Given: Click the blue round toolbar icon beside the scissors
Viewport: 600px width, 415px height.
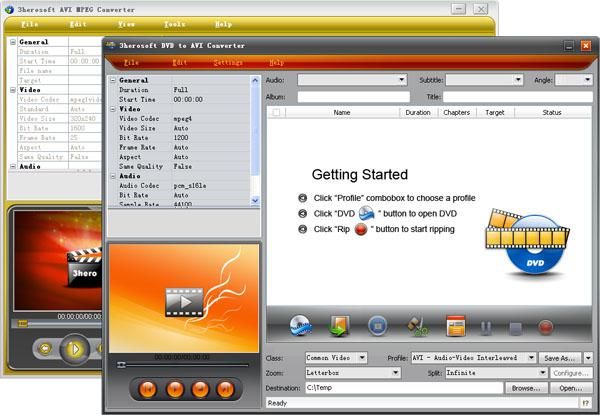Looking at the screenshot, I should 377,326.
